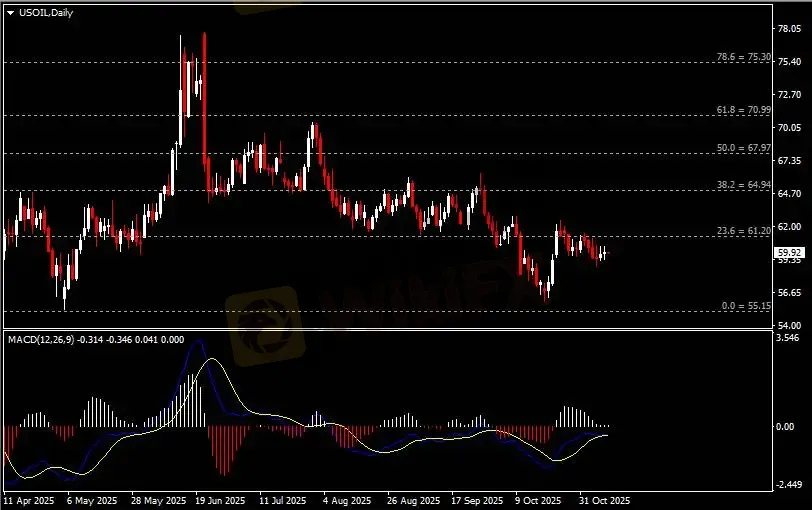Click the 19 Jun 2025 date marker
The image size is (812, 510).
[x=221, y=499]
